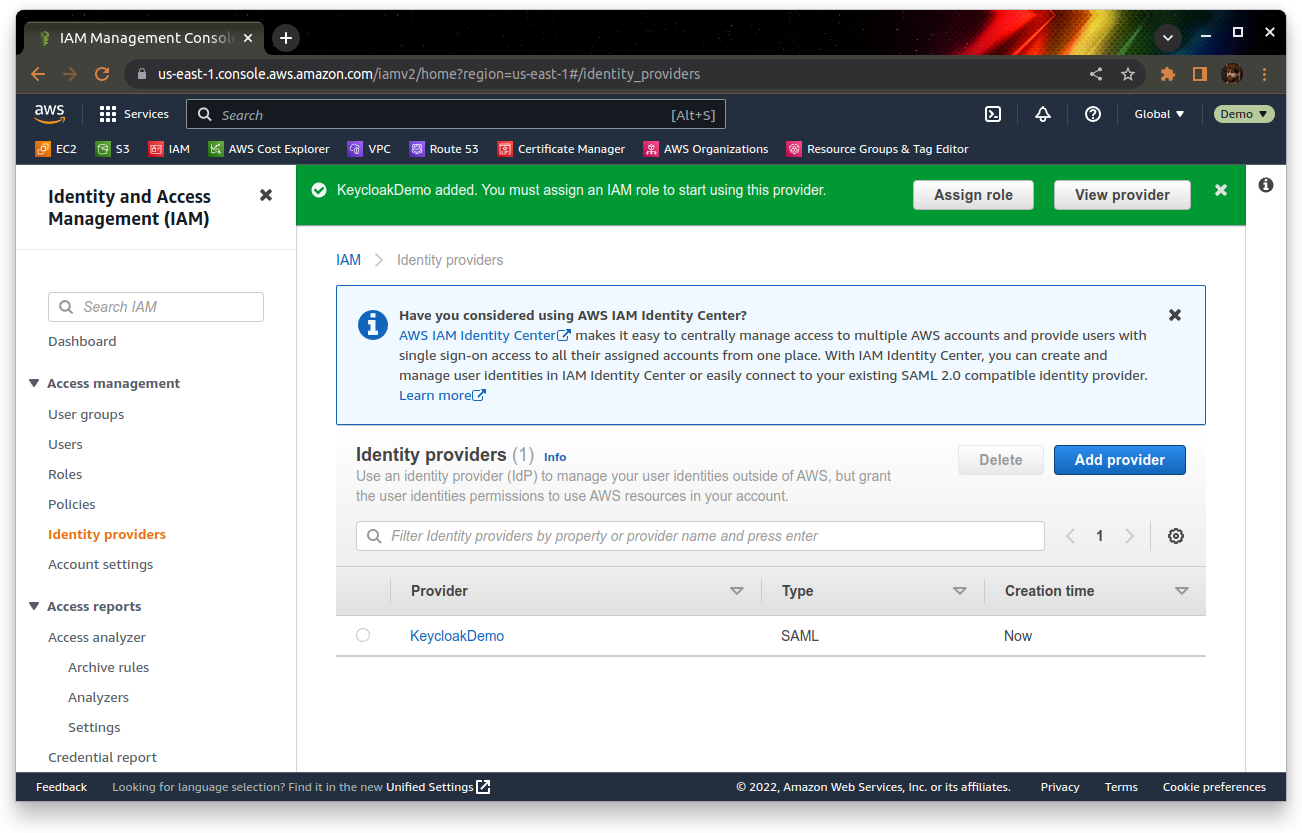Open the Route 53 shortcut

(444, 149)
